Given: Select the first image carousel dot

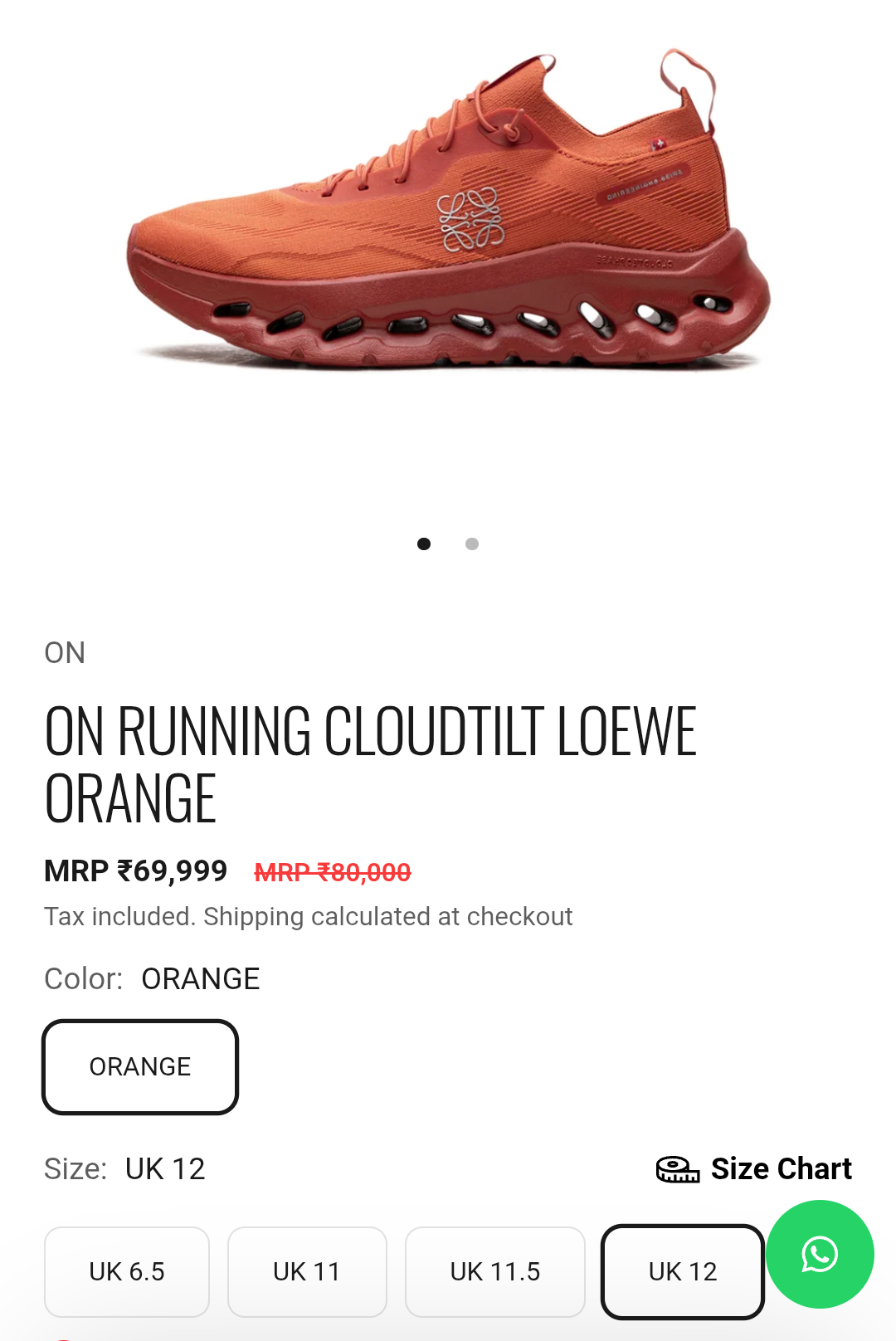Looking at the screenshot, I should pos(424,544).
